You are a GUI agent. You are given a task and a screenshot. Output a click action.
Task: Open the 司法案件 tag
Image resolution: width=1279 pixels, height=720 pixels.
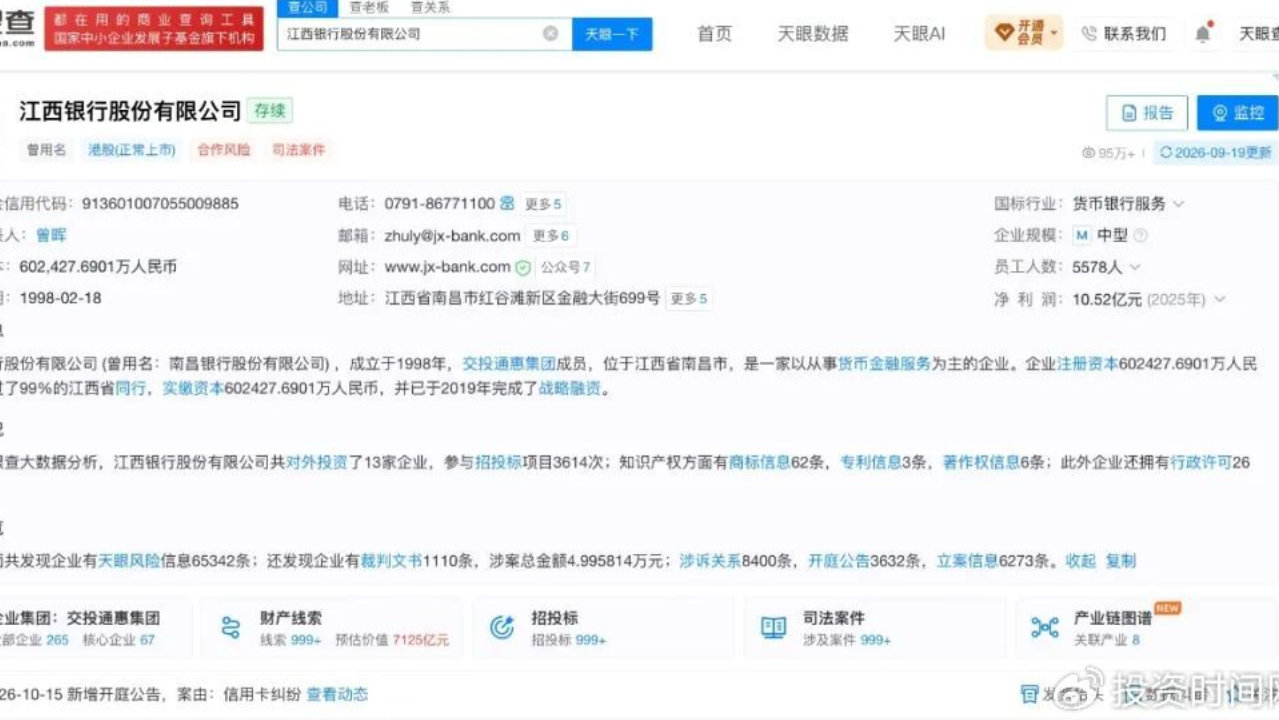[x=299, y=150]
